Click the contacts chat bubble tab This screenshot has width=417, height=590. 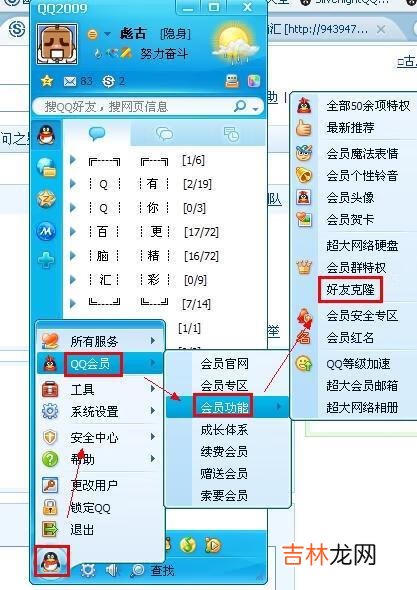(x=97, y=134)
